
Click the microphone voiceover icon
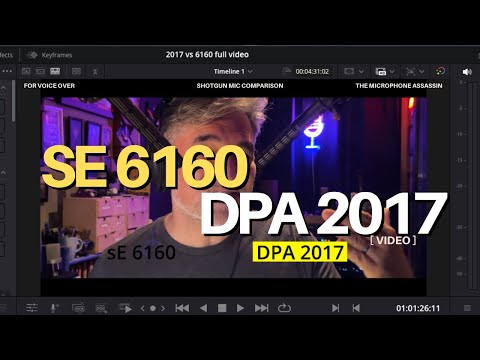pyautogui.click(x=54, y=308)
